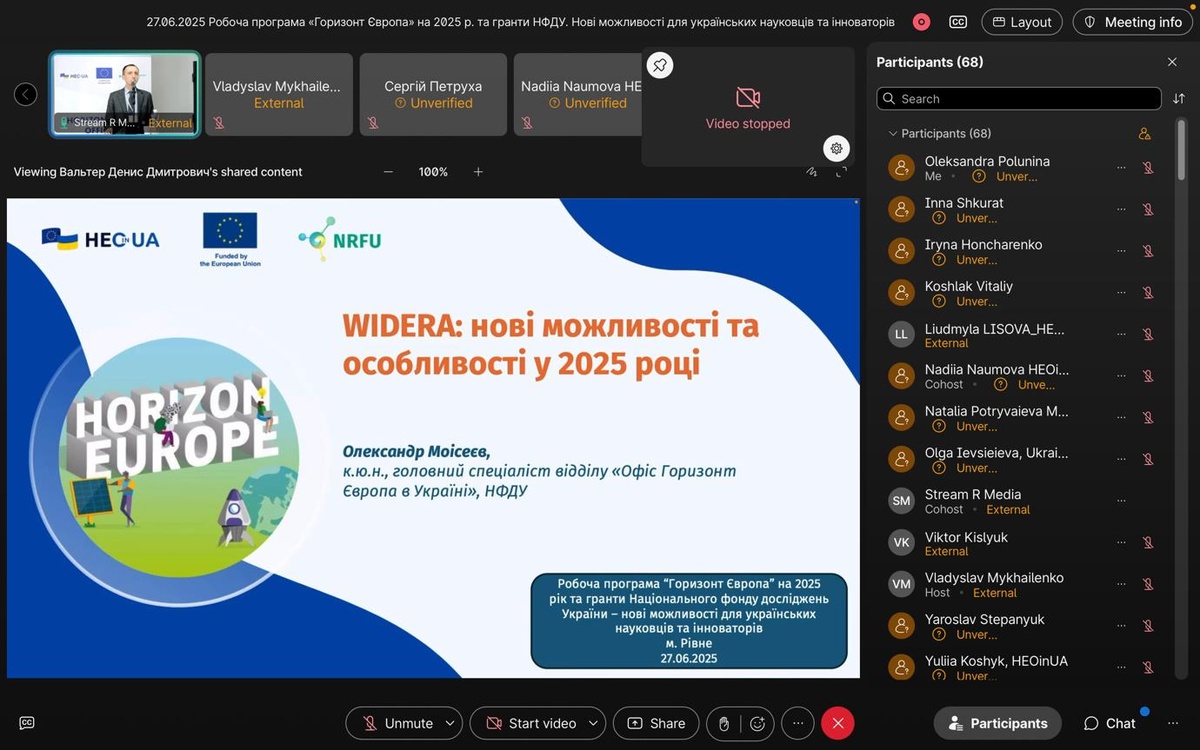Click the Share button
The image size is (1200, 750).
coord(656,723)
